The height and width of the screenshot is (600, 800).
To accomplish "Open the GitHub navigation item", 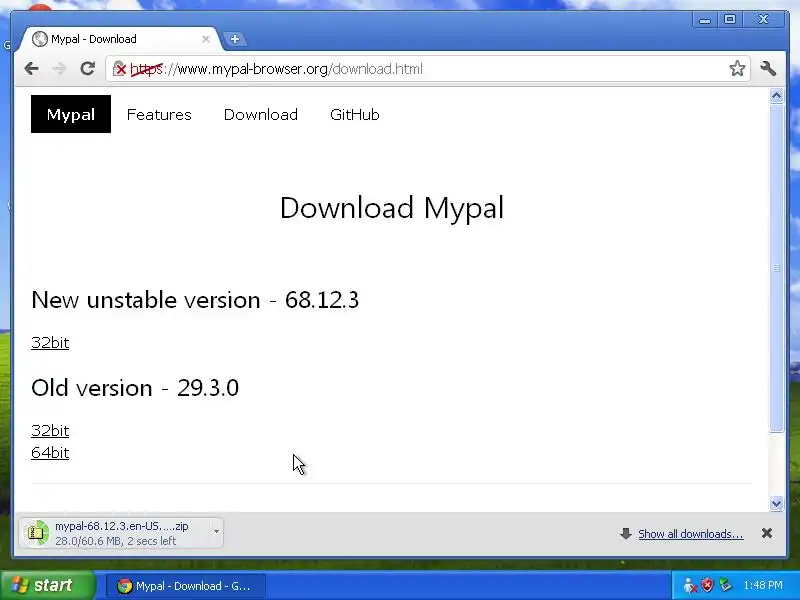I will tap(355, 114).
